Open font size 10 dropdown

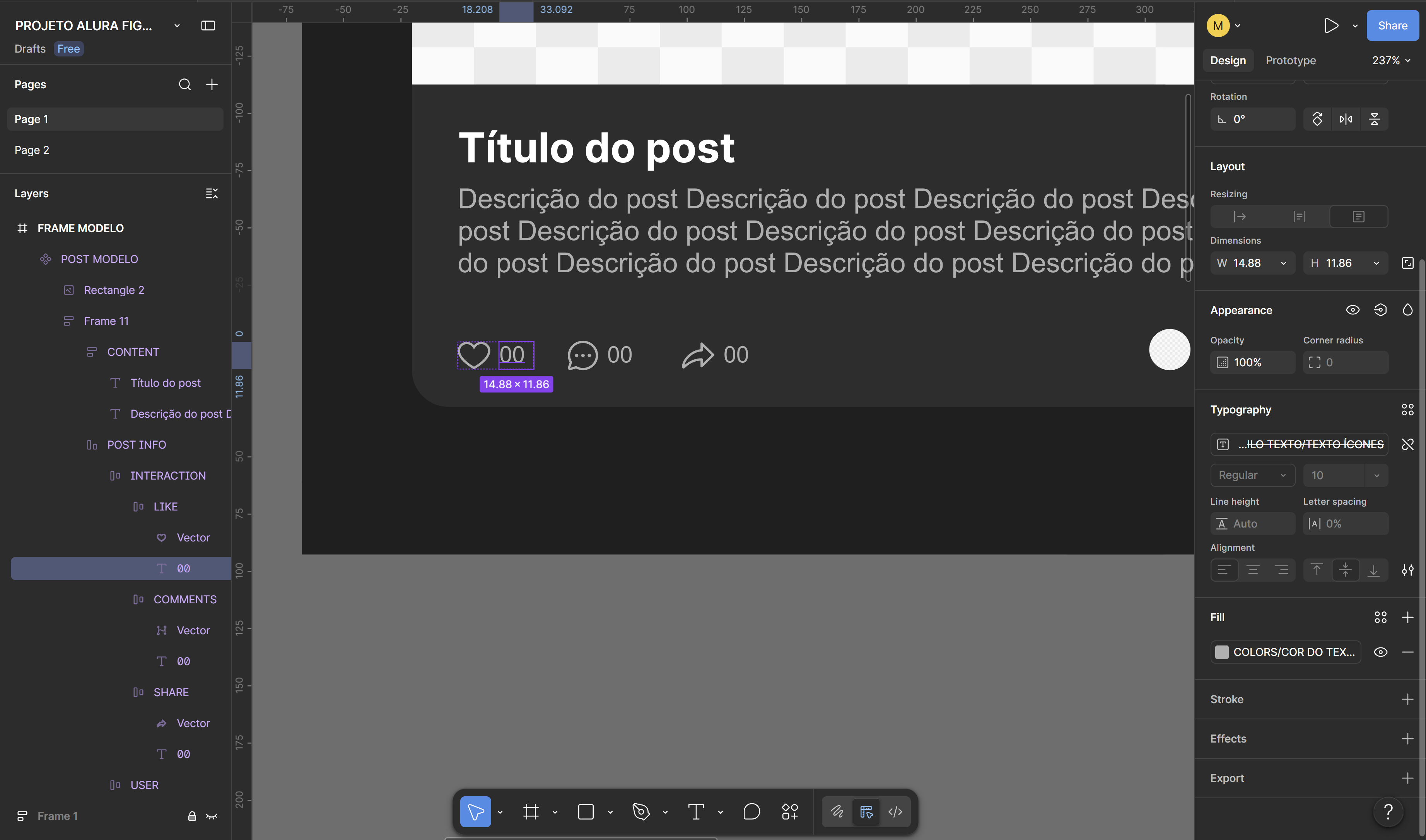click(x=1376, y=475)
